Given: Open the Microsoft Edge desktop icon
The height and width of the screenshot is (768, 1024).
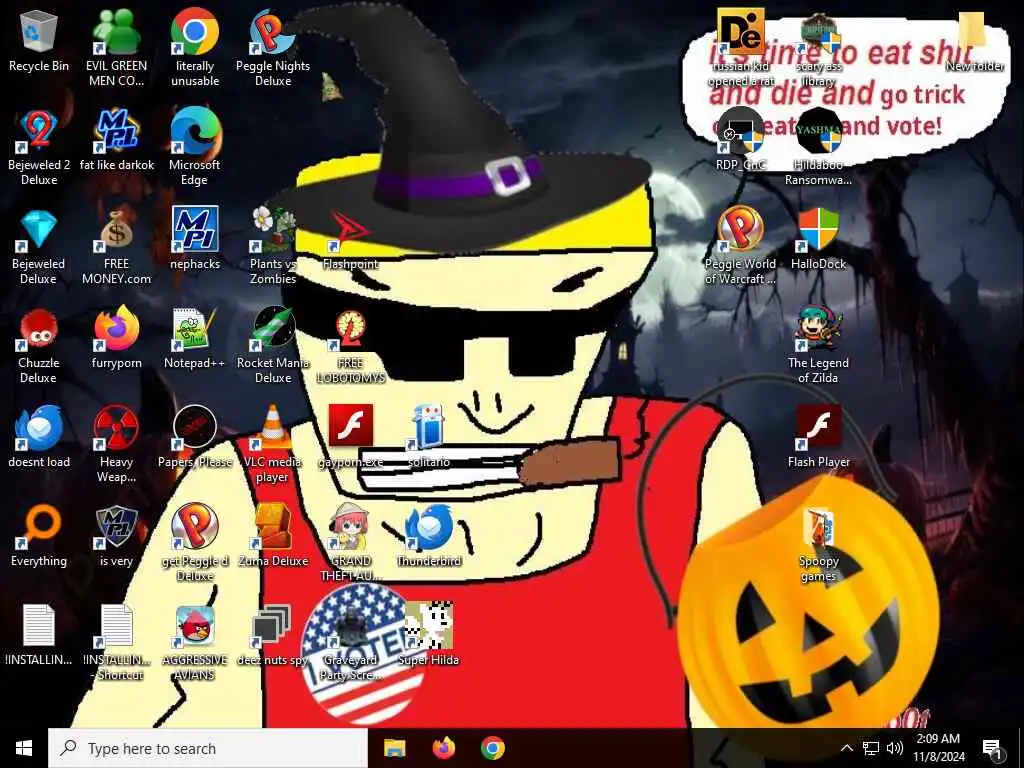Looking at the screenshot, I should [x=195, y=131].
